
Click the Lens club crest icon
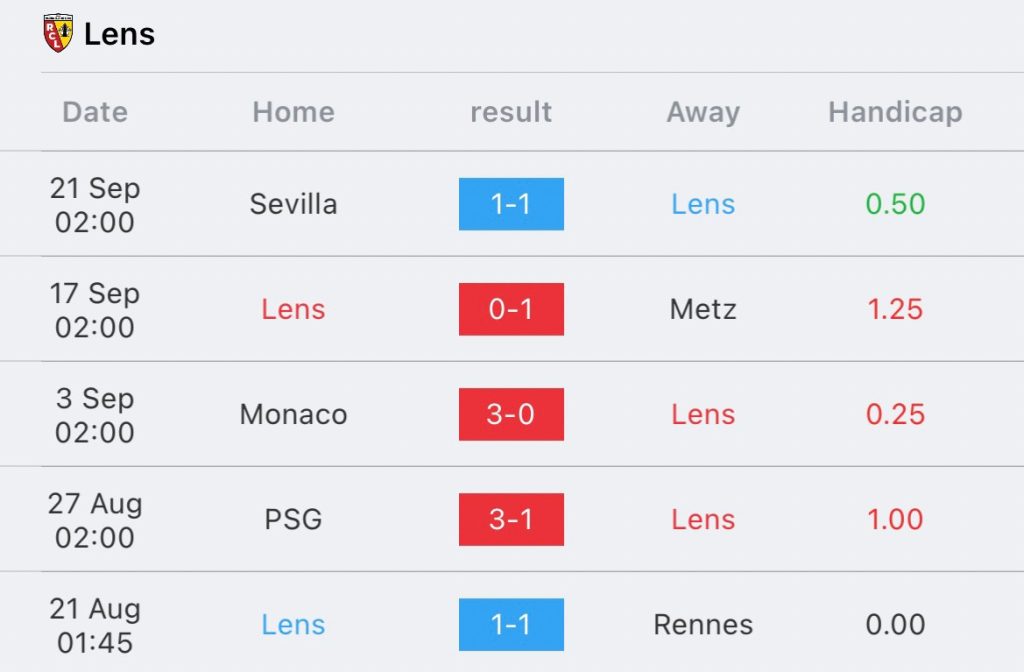tap(57, 34)
